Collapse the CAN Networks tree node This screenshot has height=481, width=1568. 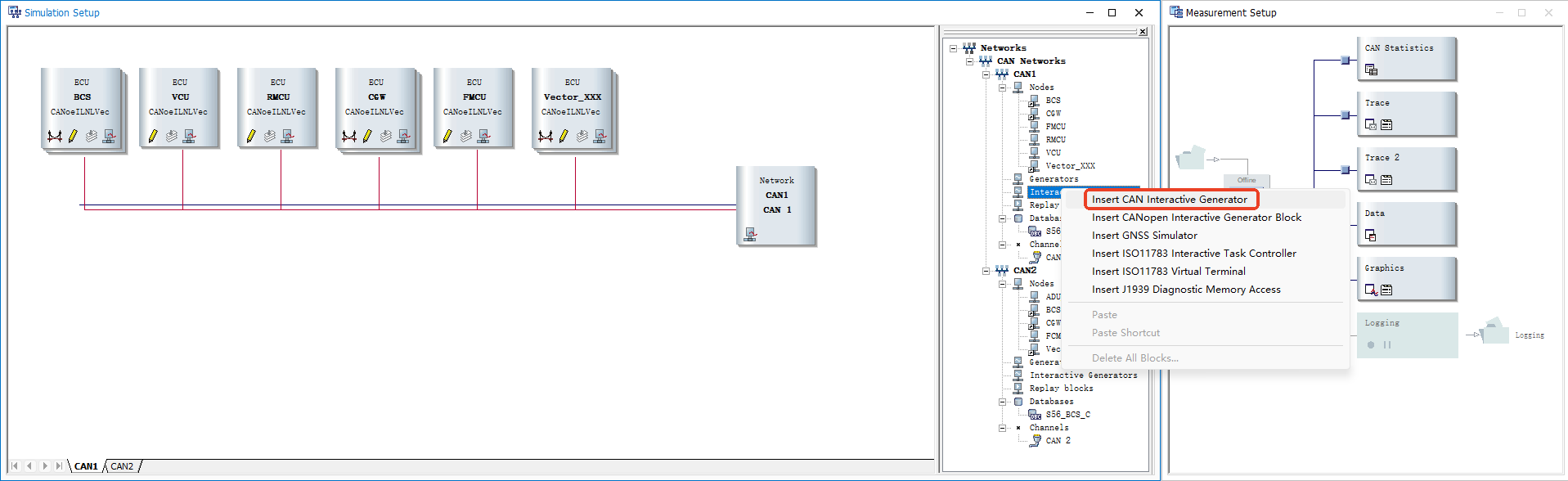(x=969, y=61)
